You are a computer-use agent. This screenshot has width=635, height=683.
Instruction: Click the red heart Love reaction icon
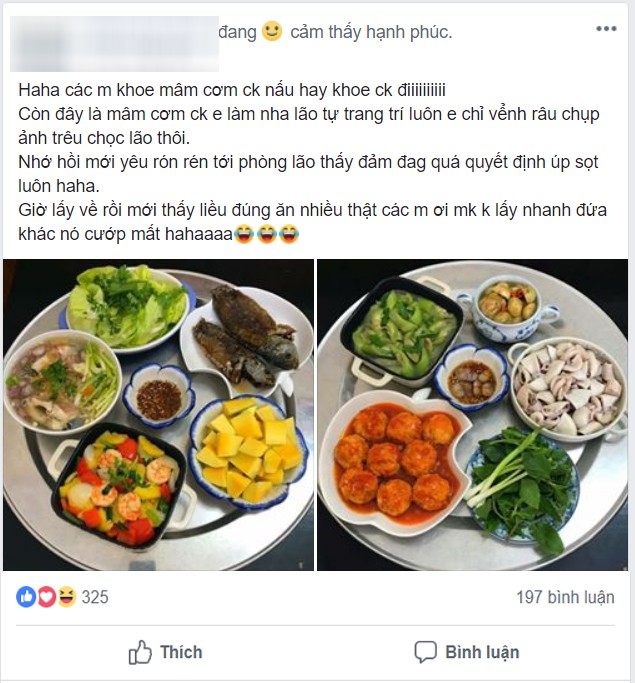45,597
